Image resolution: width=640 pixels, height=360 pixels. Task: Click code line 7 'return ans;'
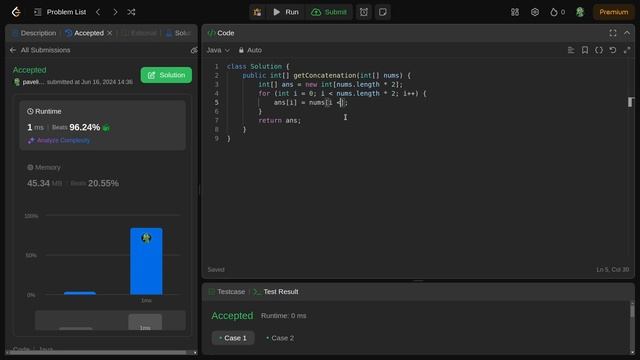pyautogui.click(x=280, y=120)
